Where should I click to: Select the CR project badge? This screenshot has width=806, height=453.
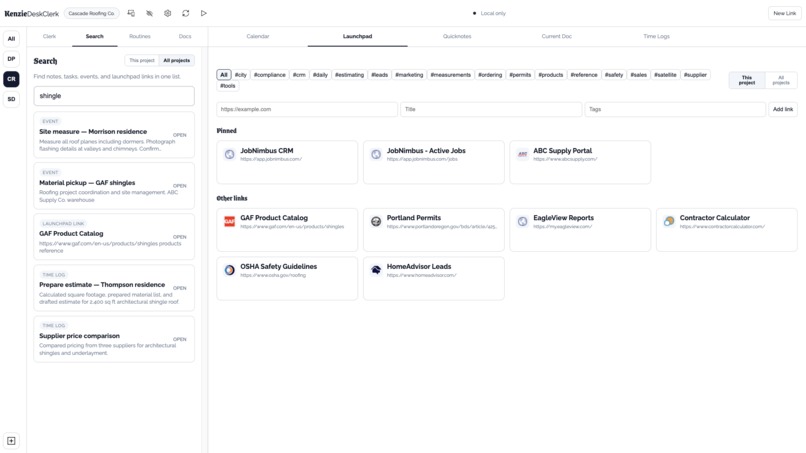tap(11, 79)
